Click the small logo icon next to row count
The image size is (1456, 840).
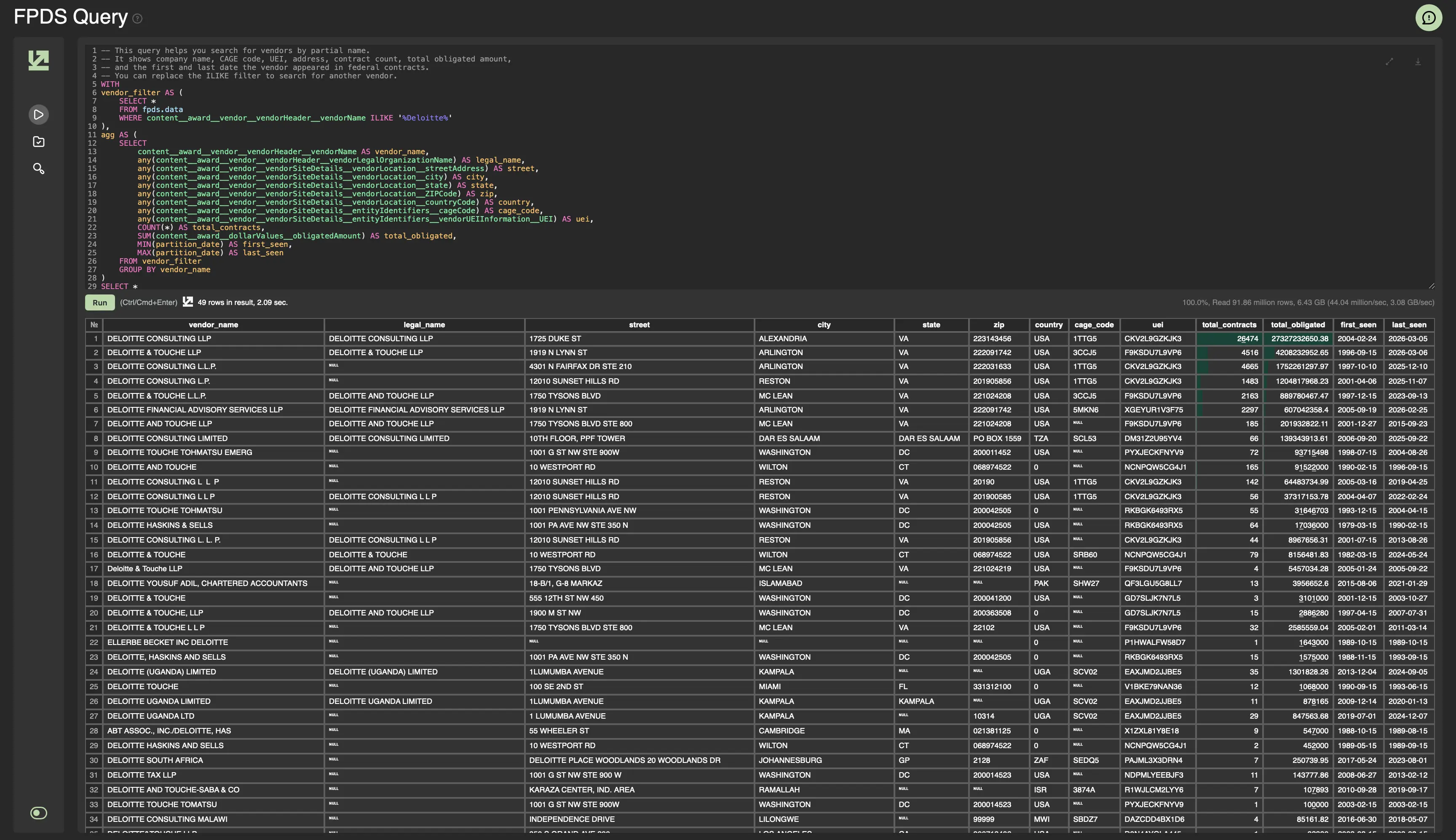[x=187, y=302]
